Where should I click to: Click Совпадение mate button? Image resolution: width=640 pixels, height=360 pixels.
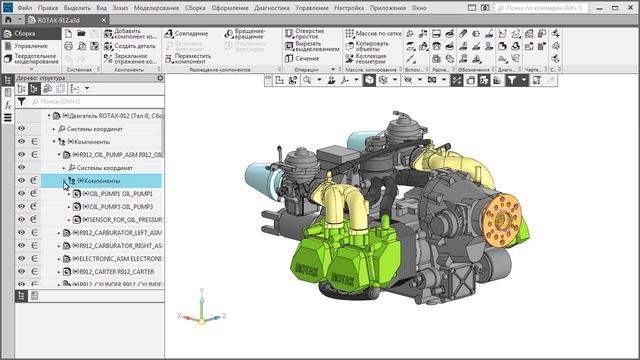click(187, 33)
